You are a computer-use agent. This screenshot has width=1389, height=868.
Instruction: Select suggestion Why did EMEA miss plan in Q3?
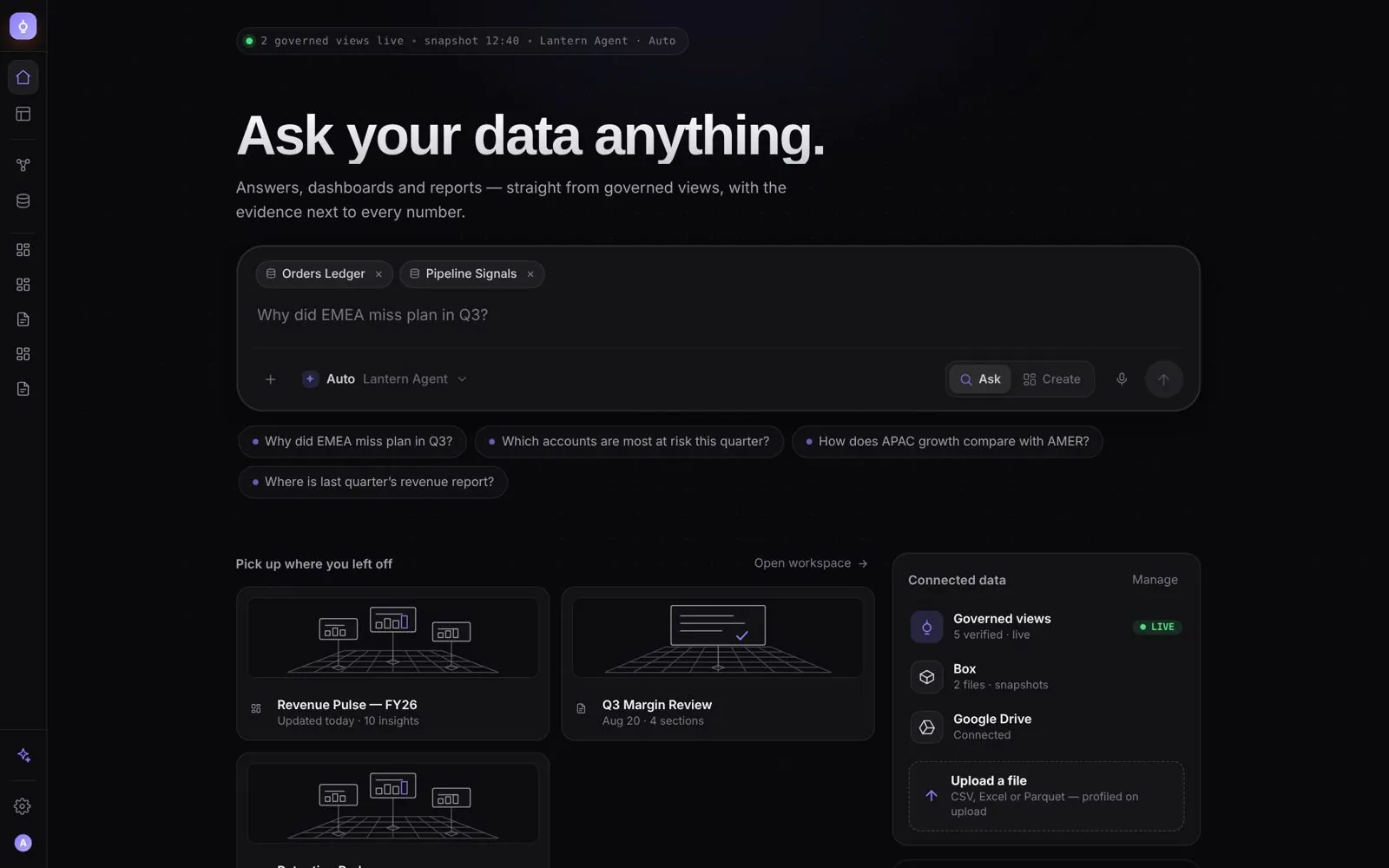(352, 442)
